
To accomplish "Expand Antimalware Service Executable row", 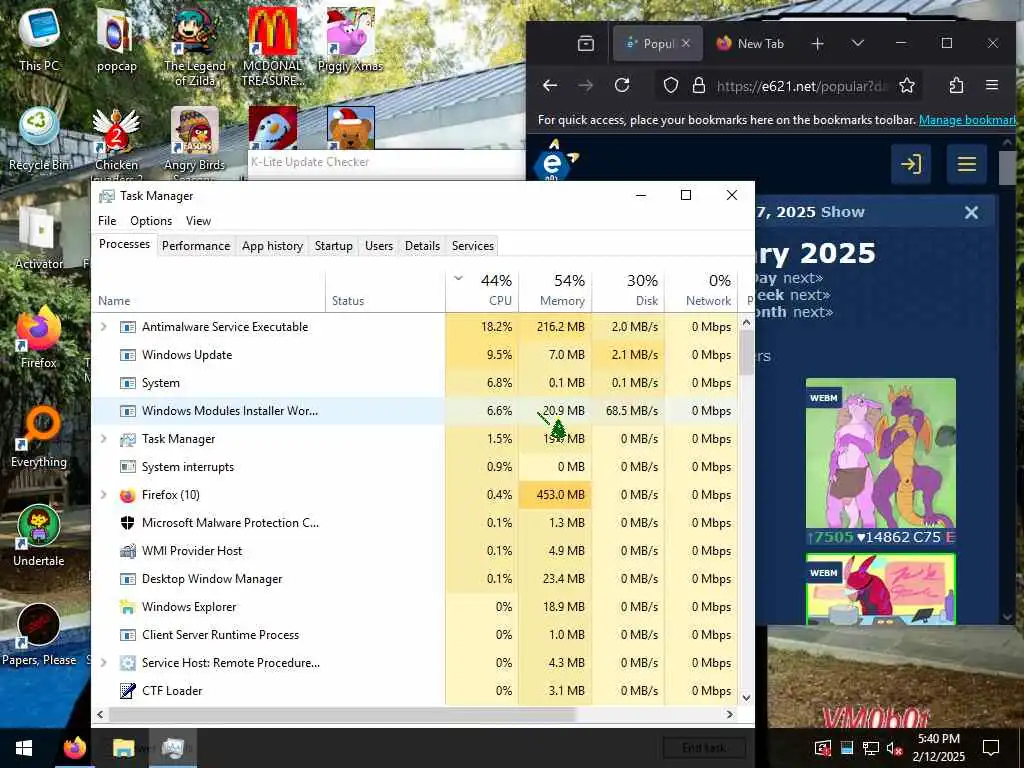I will click(103, 326).
